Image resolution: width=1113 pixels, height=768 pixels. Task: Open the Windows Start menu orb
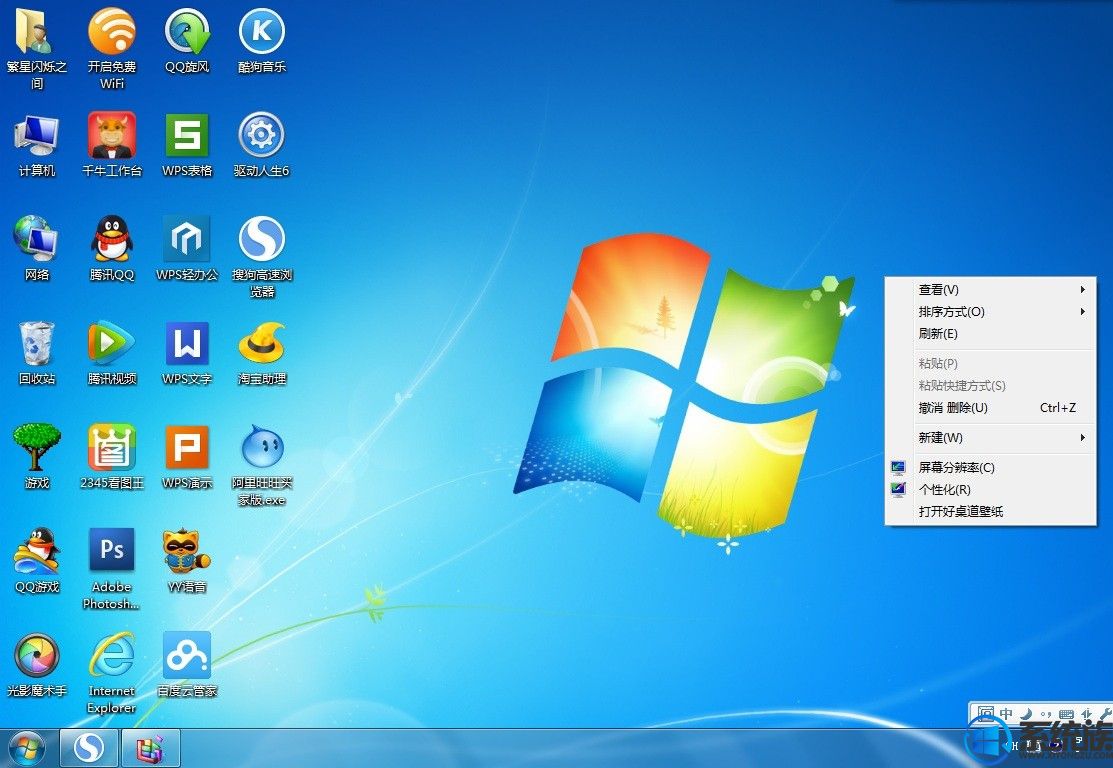pyautogui.click(x=27, y=748)
